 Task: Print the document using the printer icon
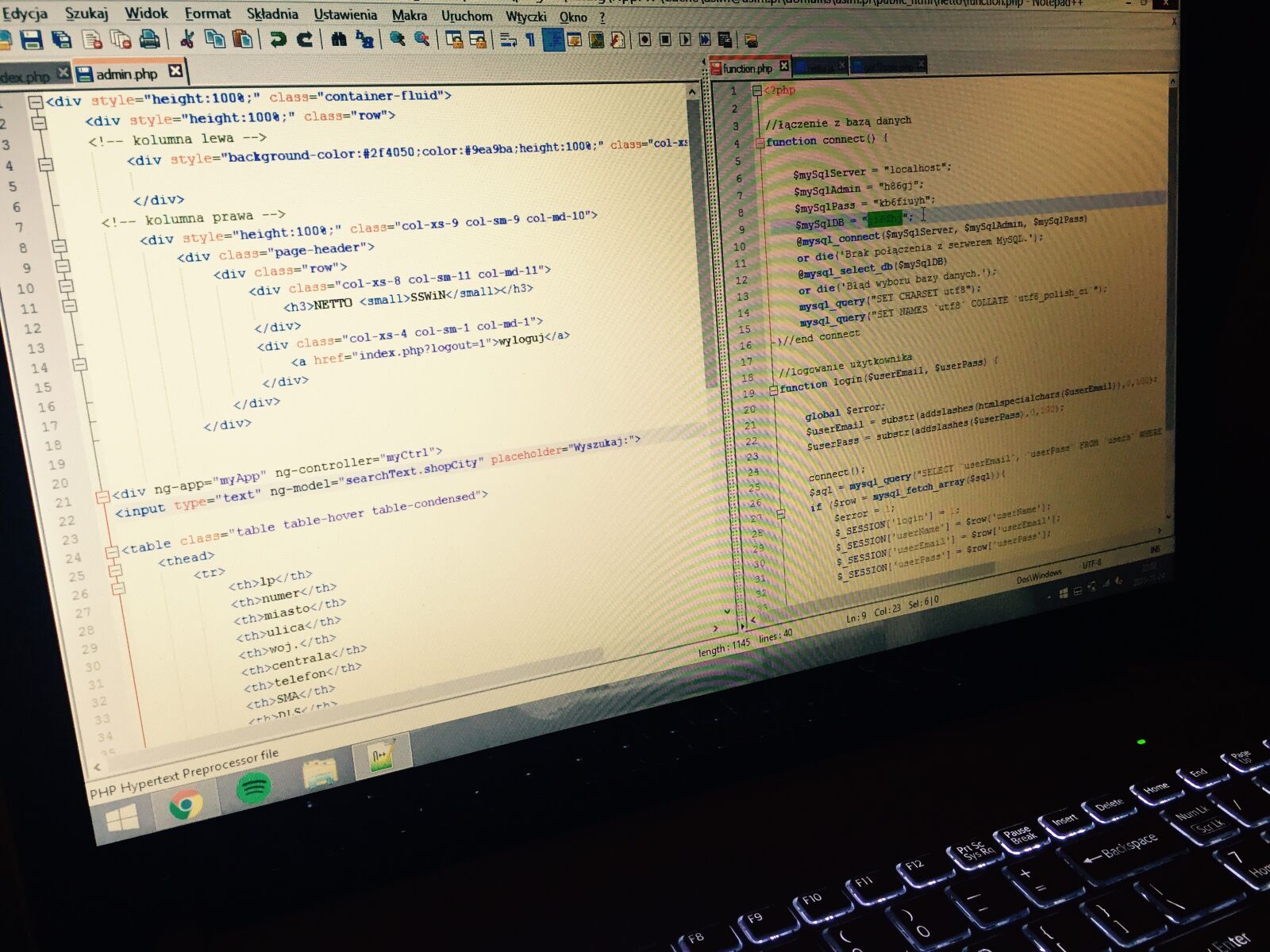[x=149, y=38]
